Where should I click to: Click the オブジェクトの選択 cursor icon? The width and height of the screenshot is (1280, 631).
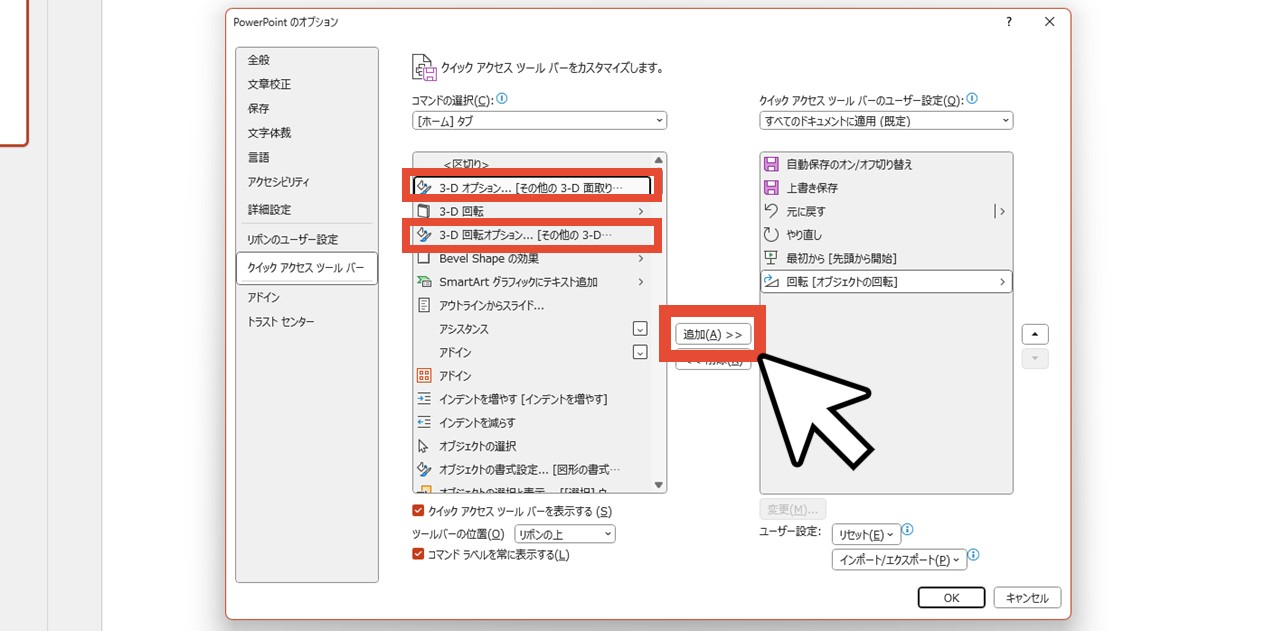[424, 446]
